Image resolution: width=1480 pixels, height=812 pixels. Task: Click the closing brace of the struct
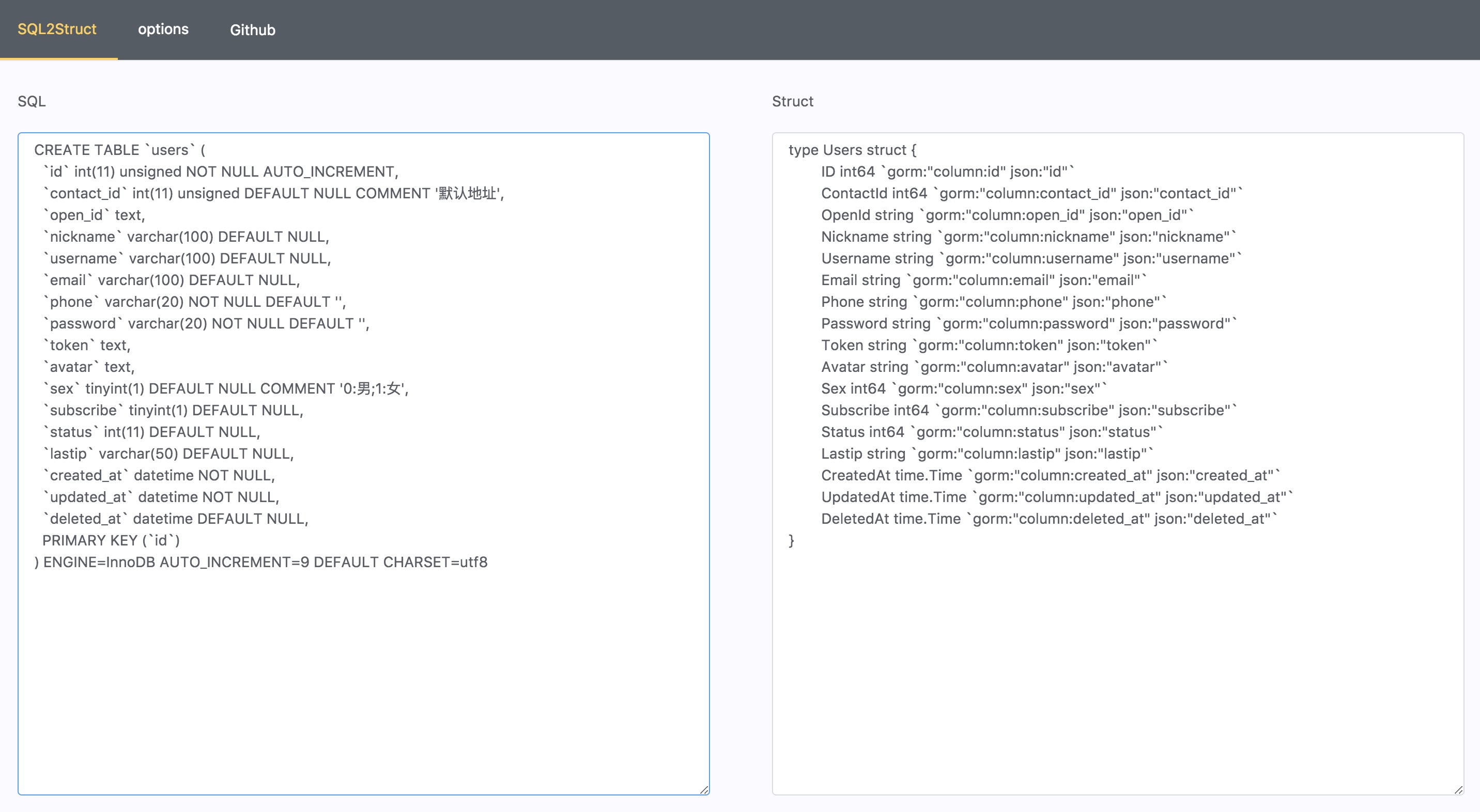pyautogui.click(x=792, y=541)
